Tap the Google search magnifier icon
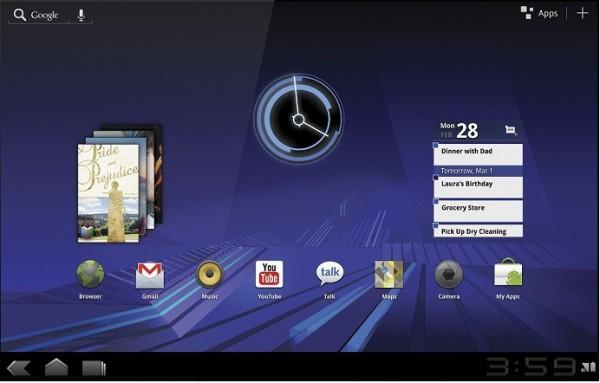This screenshot has height=383, width=600. 20,15
